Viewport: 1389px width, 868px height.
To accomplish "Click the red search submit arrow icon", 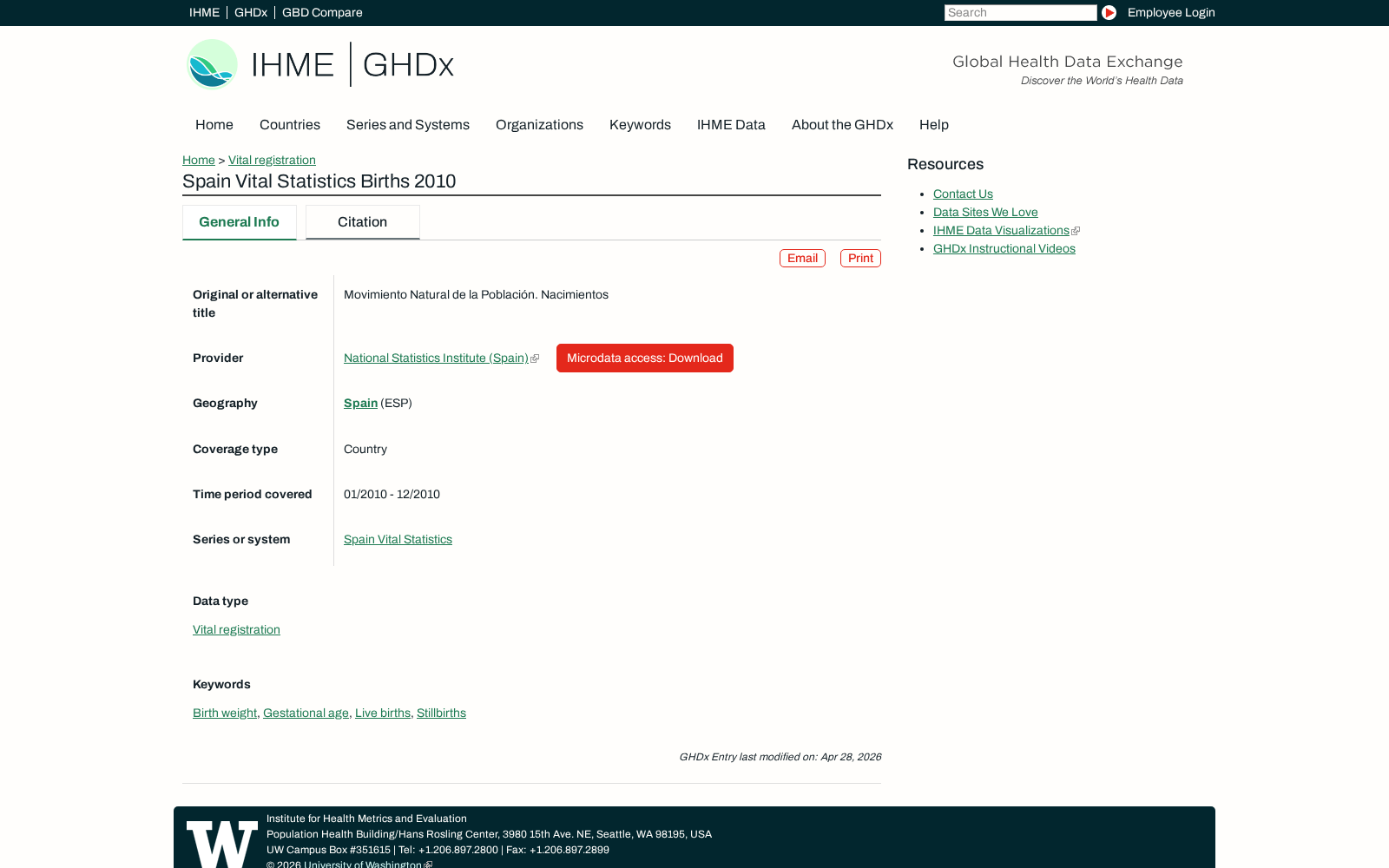I will click(1109, 12).
